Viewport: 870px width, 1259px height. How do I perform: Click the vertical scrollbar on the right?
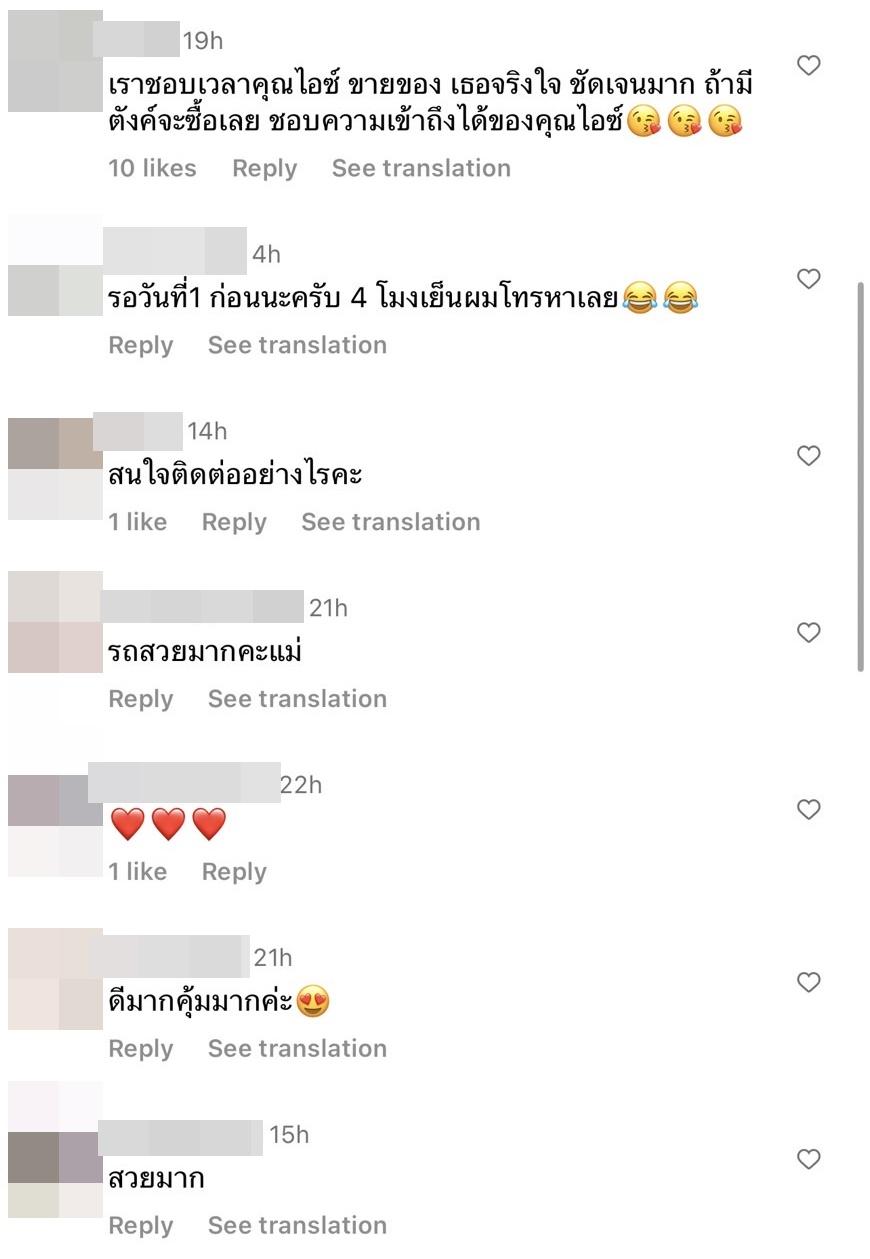(x=861, y=477)
